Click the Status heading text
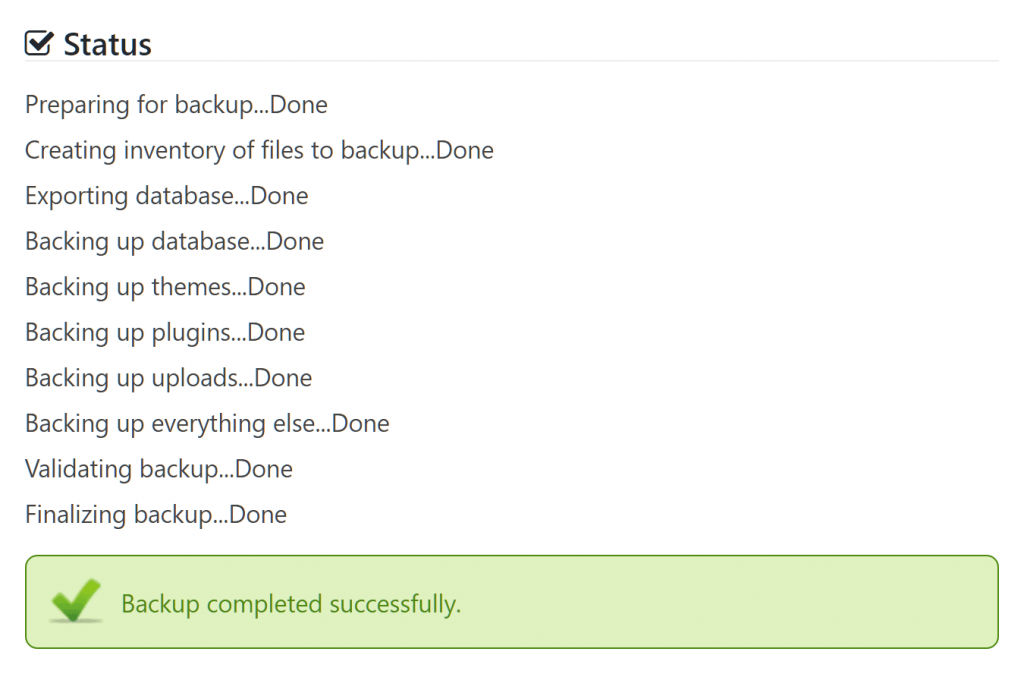 pyautogui.click(x=107, y=44)
